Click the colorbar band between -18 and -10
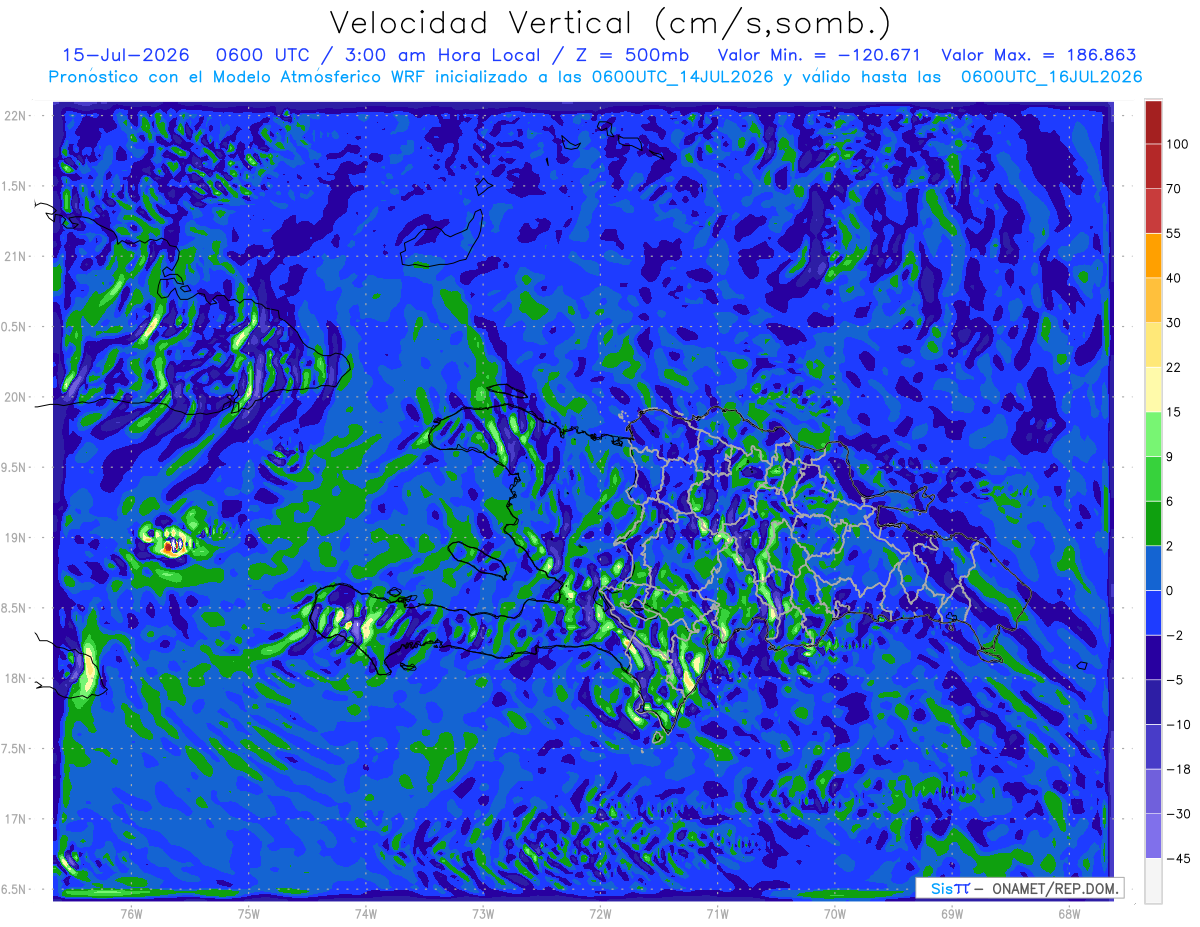1200x927 pixels. pyautogui.click(x=1153, y=746)
